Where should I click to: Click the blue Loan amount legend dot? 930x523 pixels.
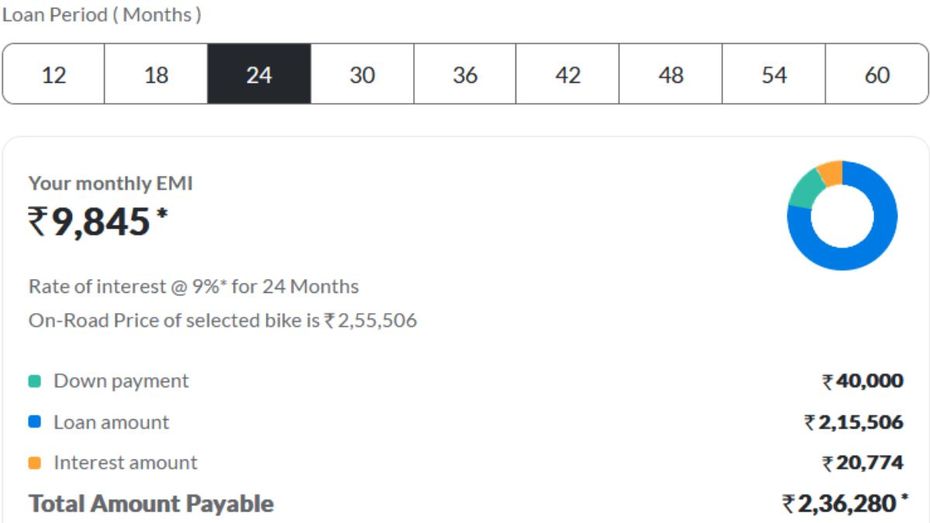(x=34, y=422)
